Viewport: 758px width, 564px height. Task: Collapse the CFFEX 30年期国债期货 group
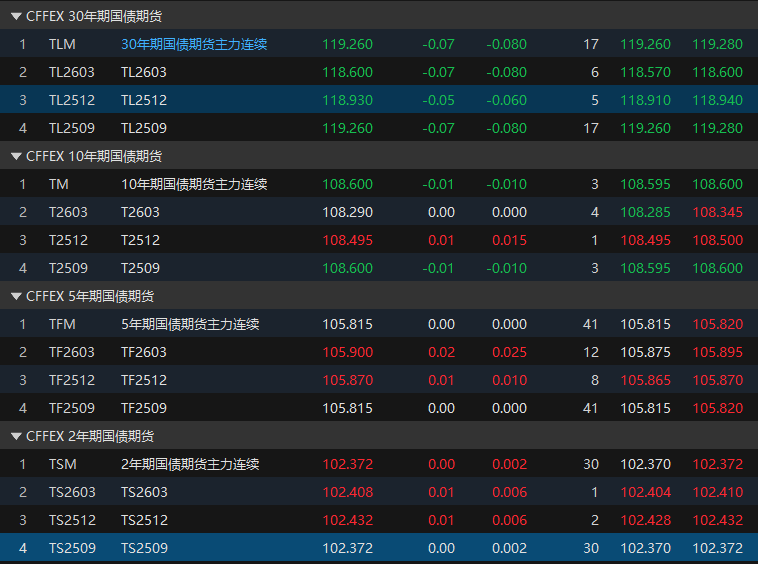tap(16, 16)
